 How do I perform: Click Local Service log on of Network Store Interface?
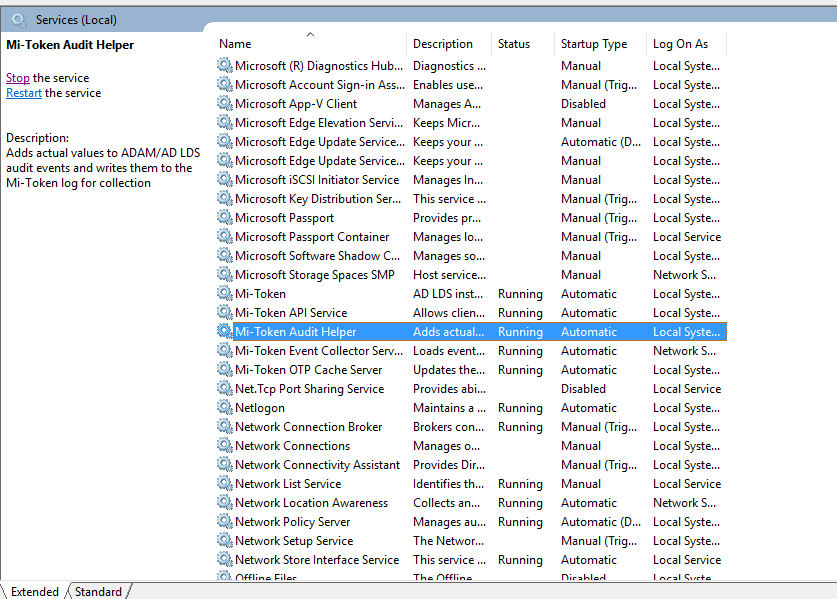pyautogui.click(x=687, y=559)
